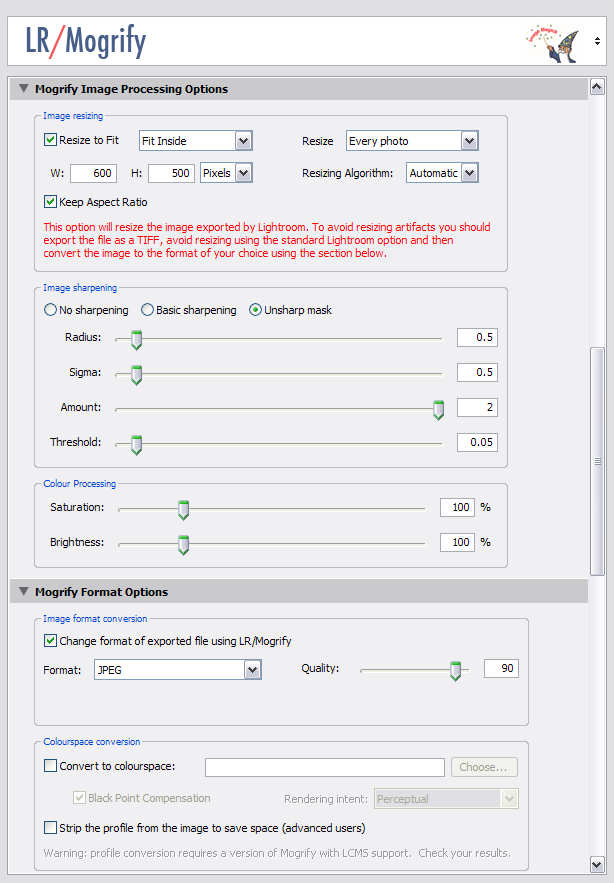This screenshot has width=614, height=883.
Task: Click the width W input field
Action: (x=94, y=173)
